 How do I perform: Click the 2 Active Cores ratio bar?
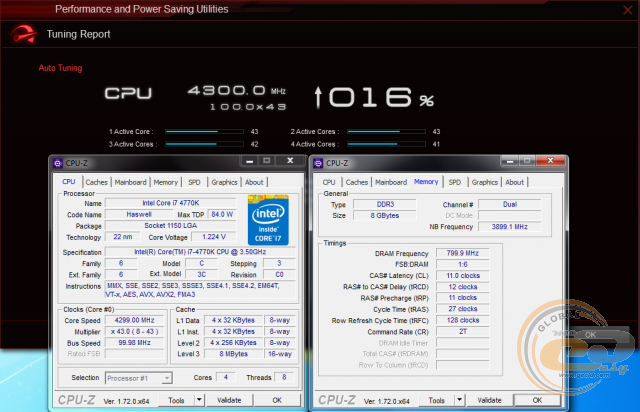(387, 131)
